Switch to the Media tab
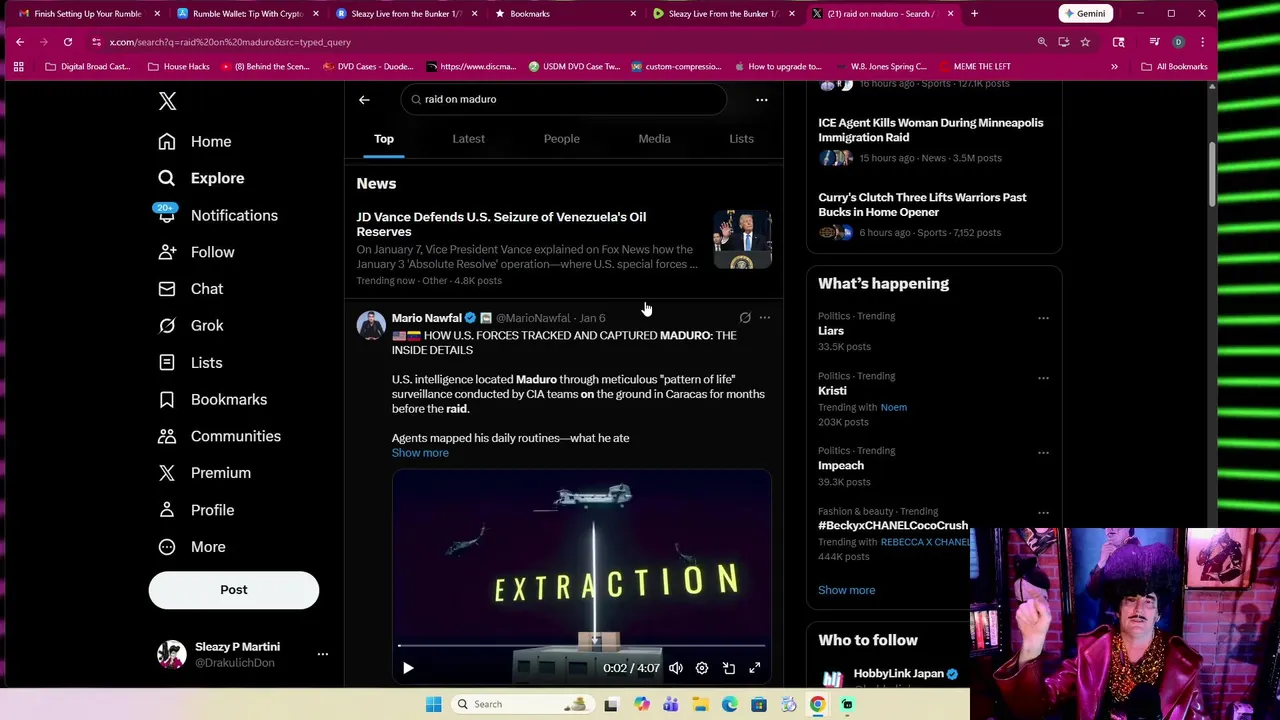This screenshot has width=1280, height=720. pos(654,139)
